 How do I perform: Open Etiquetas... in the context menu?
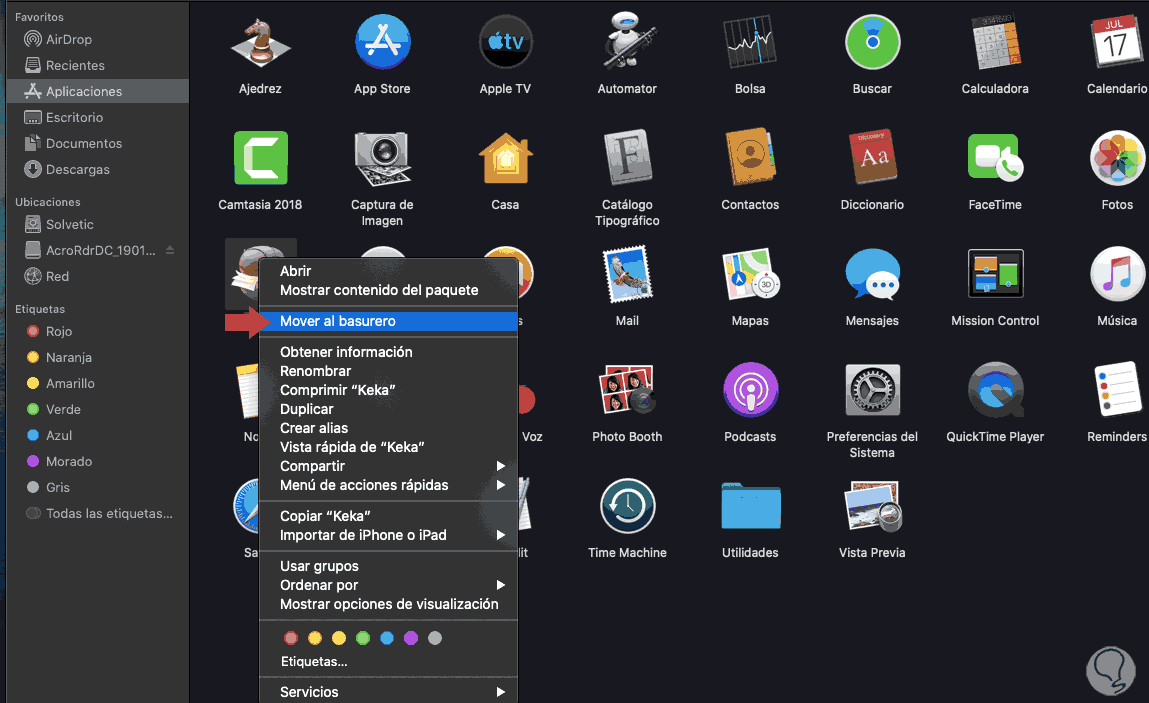(314, 661)
